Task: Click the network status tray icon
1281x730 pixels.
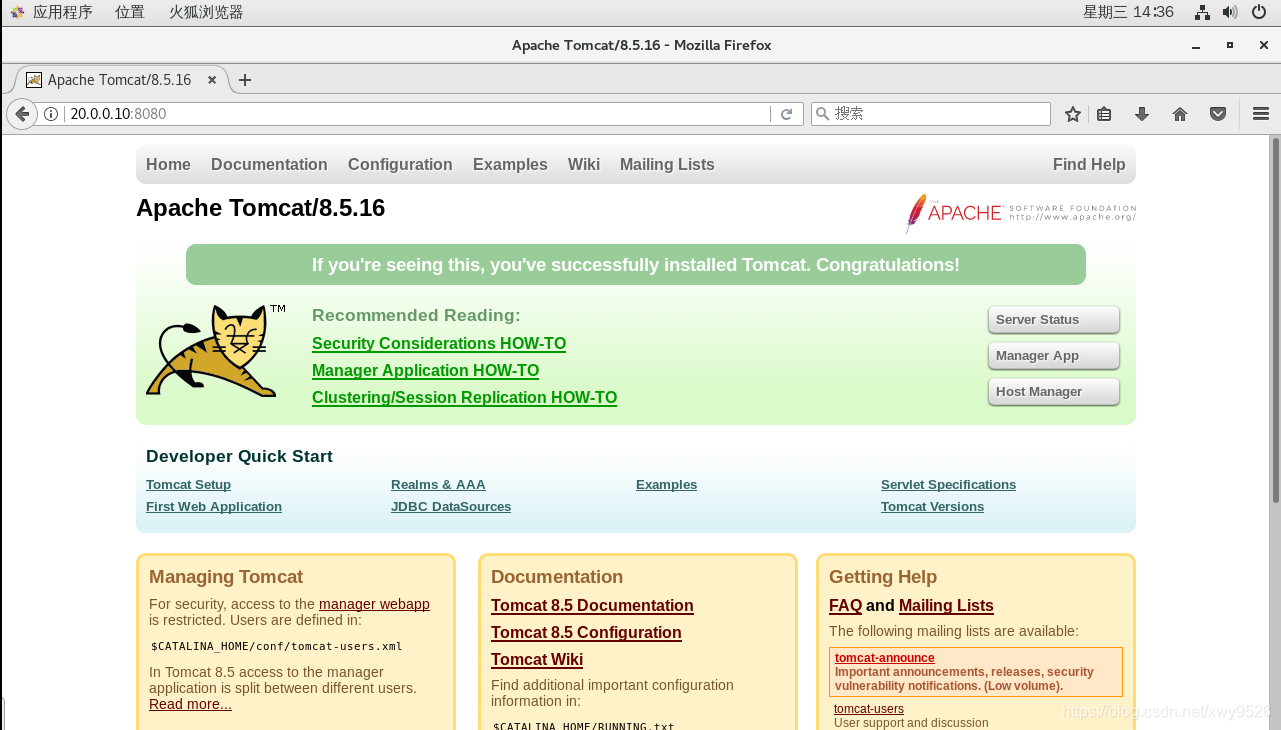Action: [x=1203, y=12]
